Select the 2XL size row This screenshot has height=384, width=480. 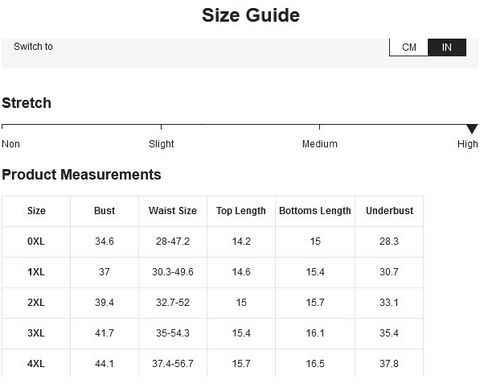coord(213,303)
